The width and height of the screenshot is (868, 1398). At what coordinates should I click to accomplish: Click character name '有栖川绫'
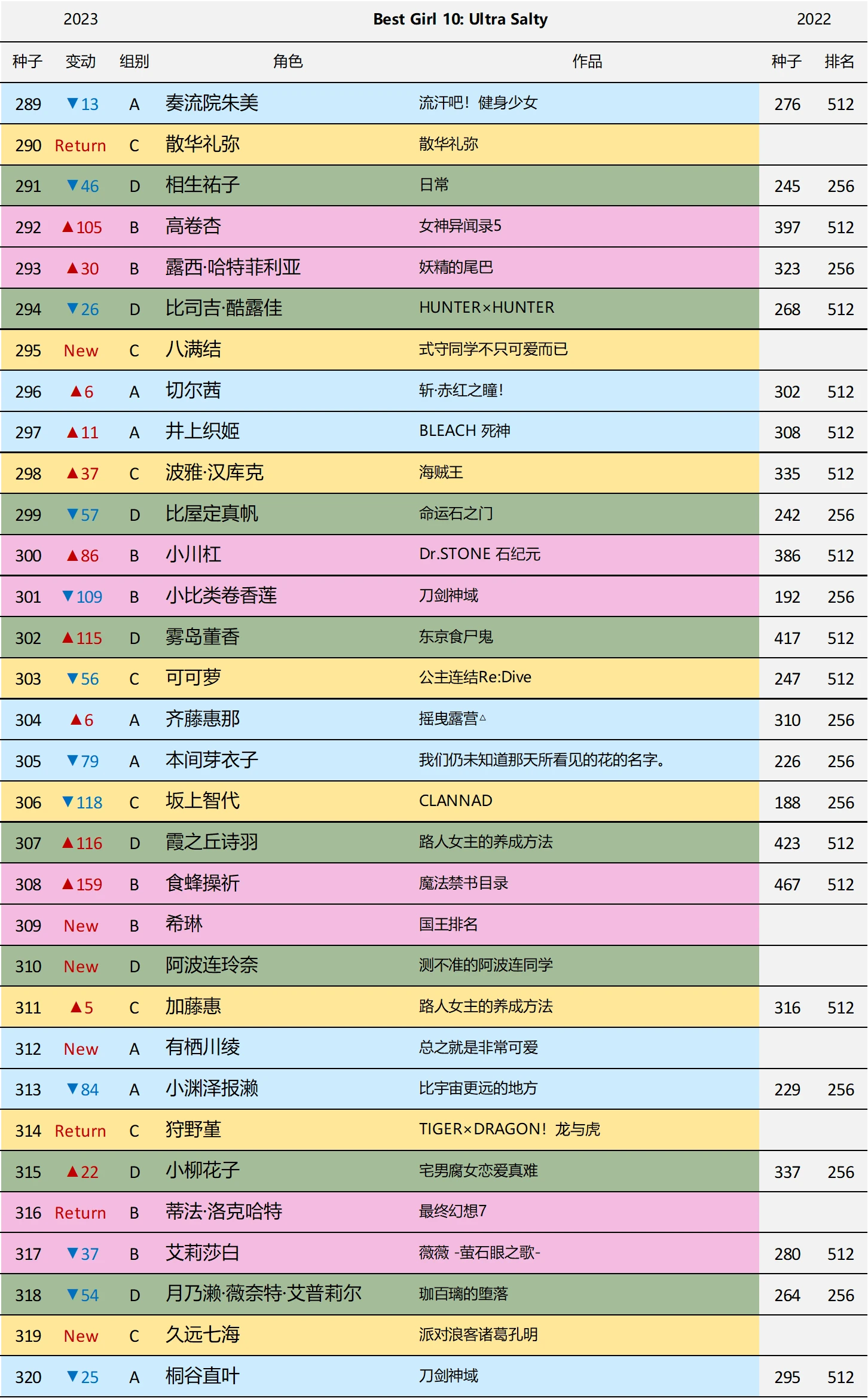[203, 1048]
